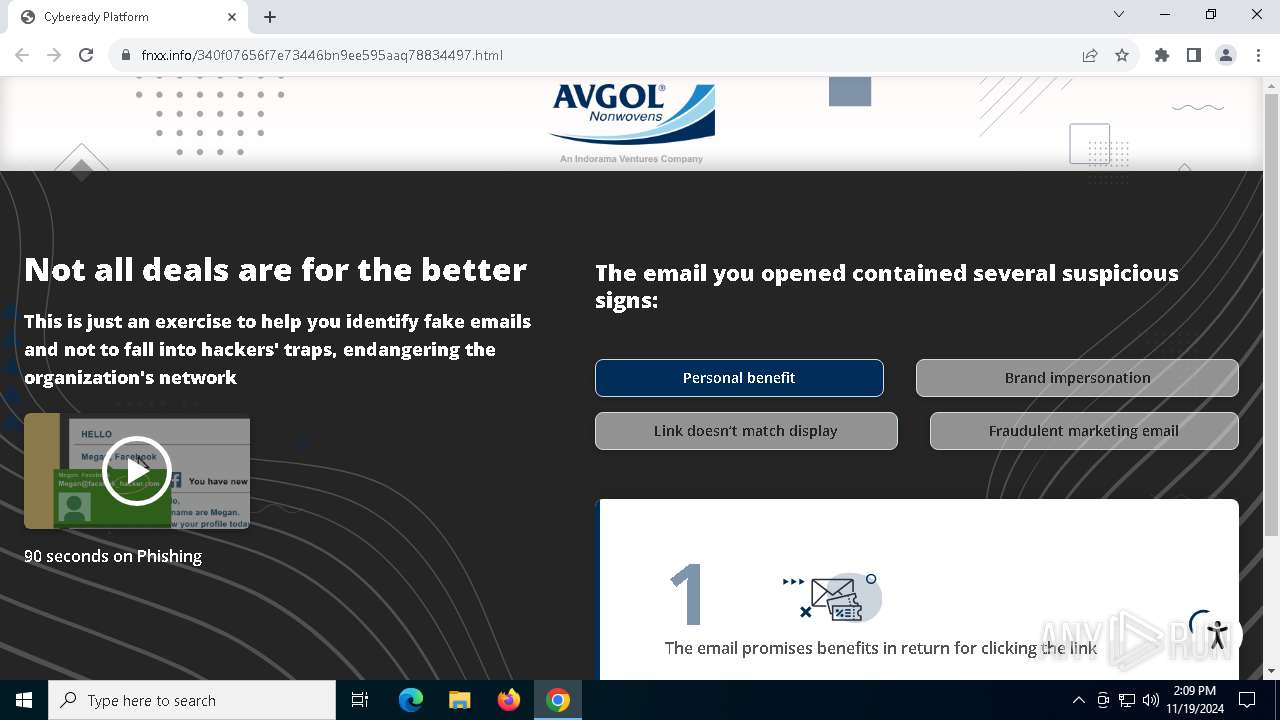Launch Microsoft Edge from taskbar
1280x720 pixels.
[411, 700]
